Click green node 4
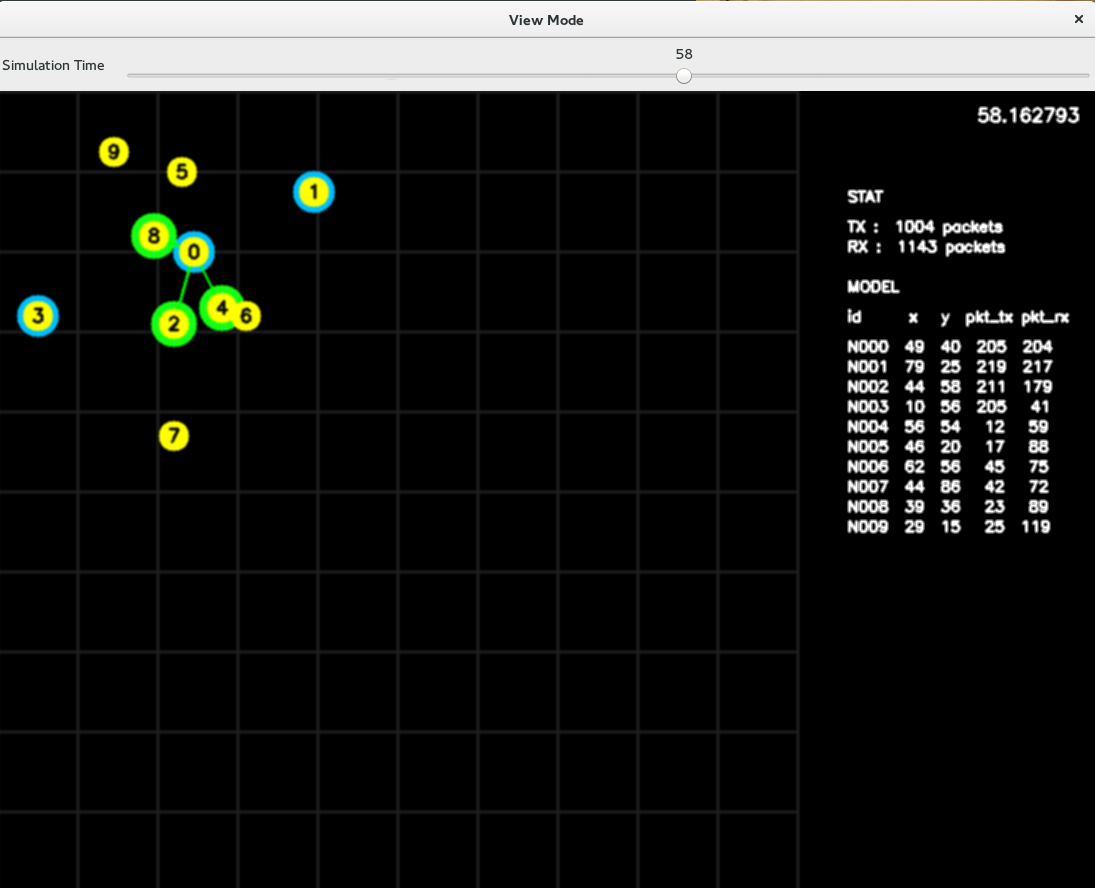1095x888 pixels. [x=221, y=308]
